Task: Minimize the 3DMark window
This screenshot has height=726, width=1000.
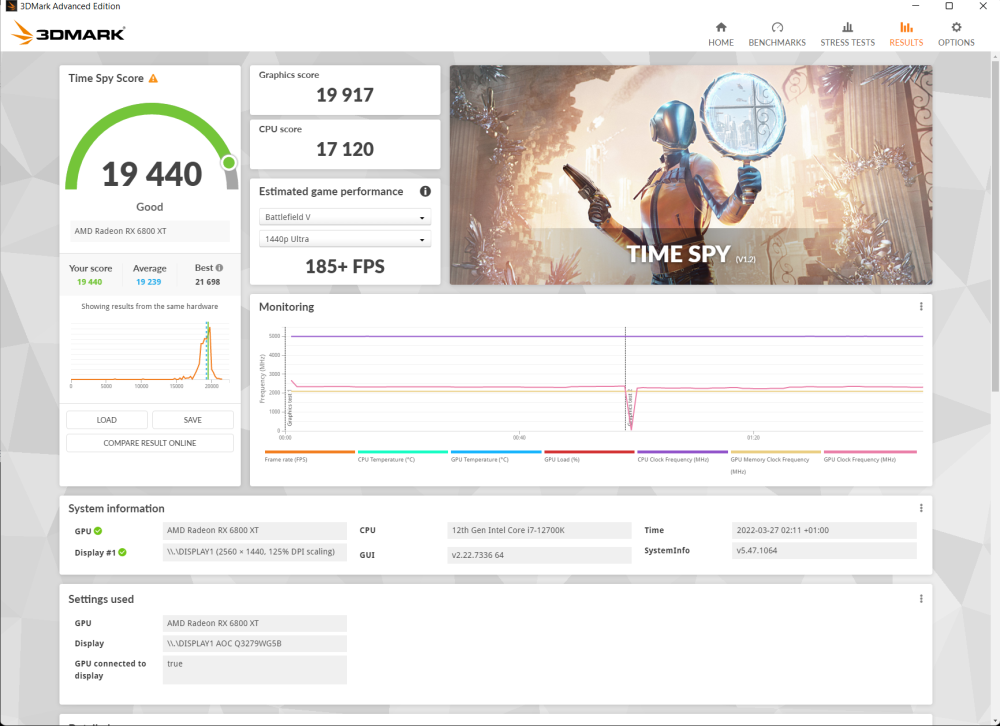Action: (916, 6)
